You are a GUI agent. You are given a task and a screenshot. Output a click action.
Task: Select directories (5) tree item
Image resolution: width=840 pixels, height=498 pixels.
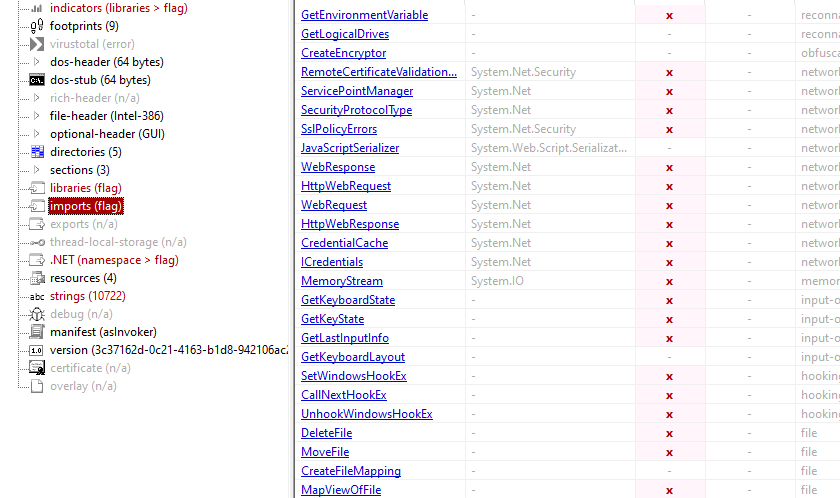point(86,152)
